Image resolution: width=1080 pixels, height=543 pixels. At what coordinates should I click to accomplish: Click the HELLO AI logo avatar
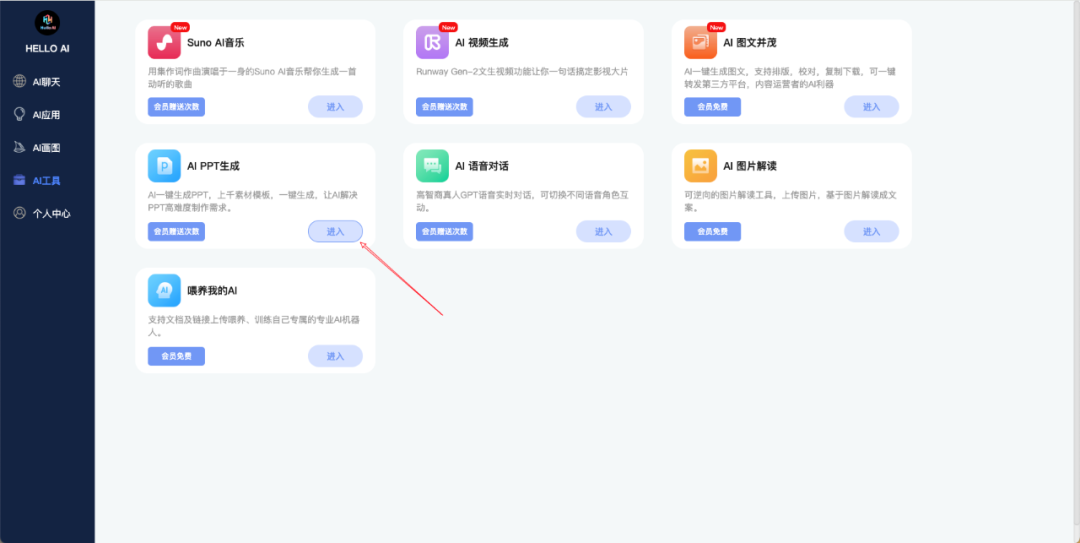click(x=48, y=23)
